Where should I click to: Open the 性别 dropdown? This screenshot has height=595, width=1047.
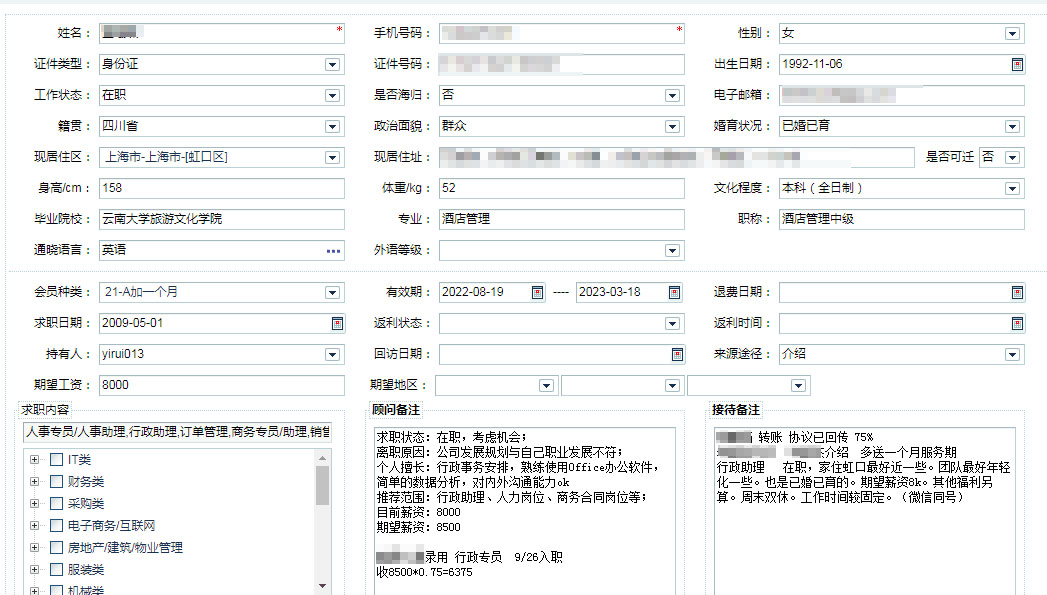pyautogui.click(x=1012, y=33)
